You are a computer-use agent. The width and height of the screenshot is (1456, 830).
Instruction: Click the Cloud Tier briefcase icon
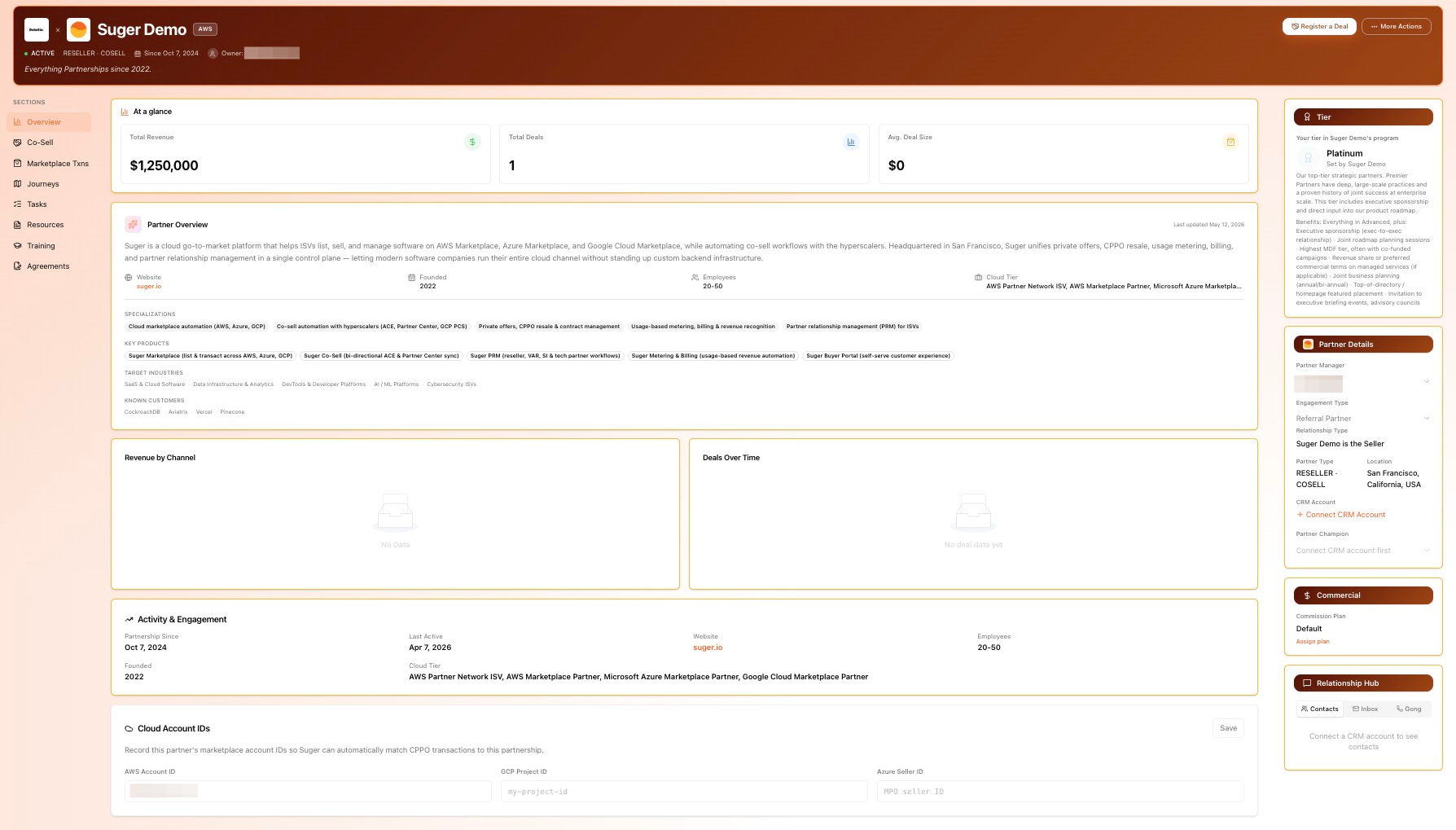[979, 278]
